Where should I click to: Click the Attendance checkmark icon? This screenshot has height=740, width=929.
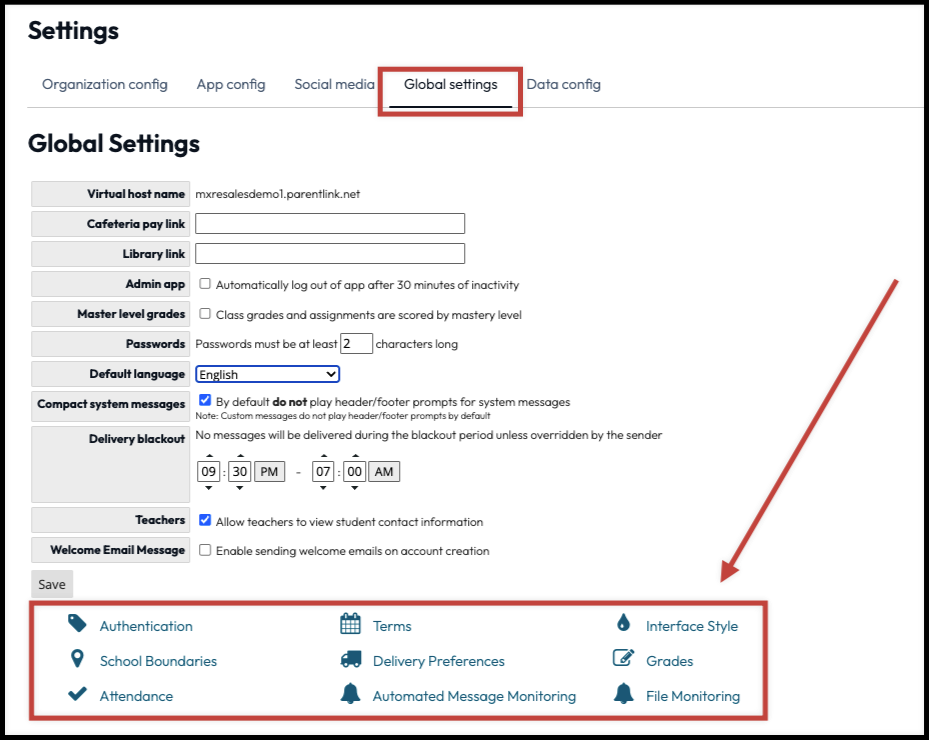76,693
